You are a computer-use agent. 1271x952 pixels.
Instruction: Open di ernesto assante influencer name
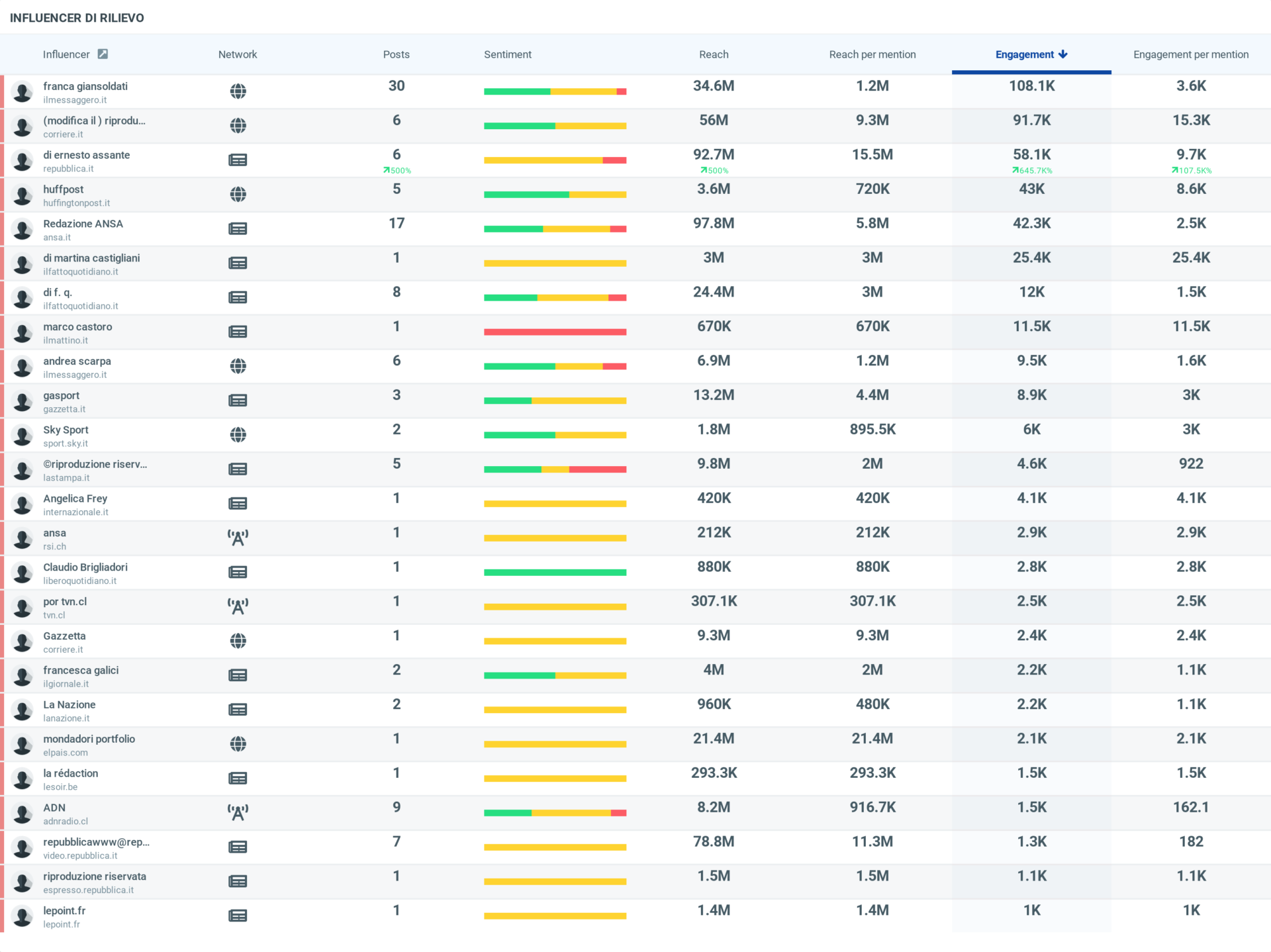point(87,155)
